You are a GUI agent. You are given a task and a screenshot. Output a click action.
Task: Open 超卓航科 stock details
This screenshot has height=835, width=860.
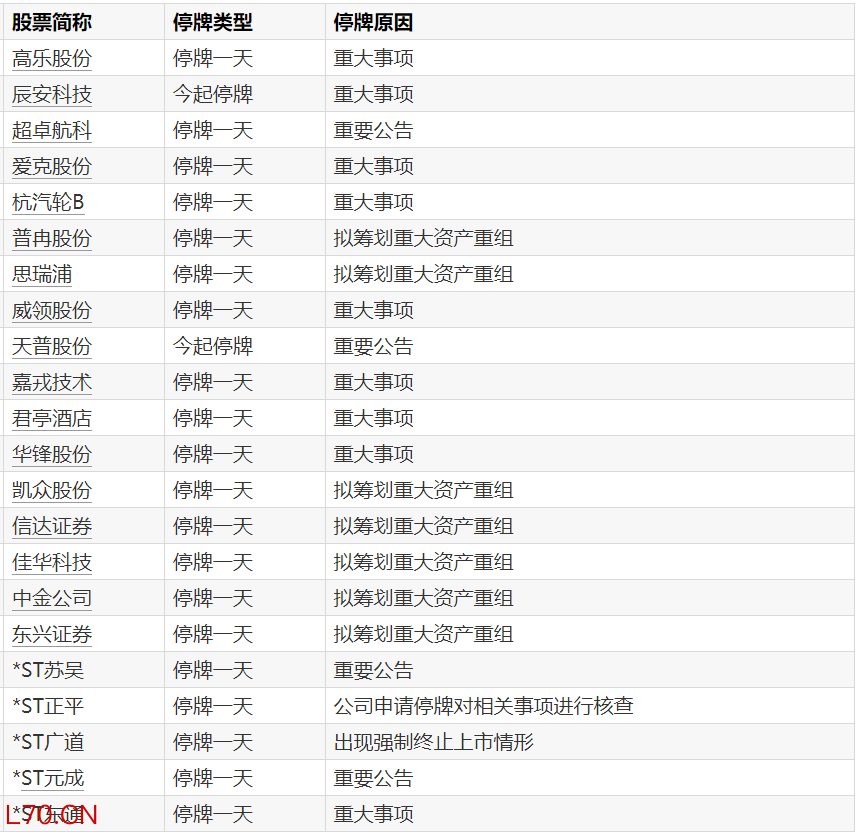pos(52,131)
